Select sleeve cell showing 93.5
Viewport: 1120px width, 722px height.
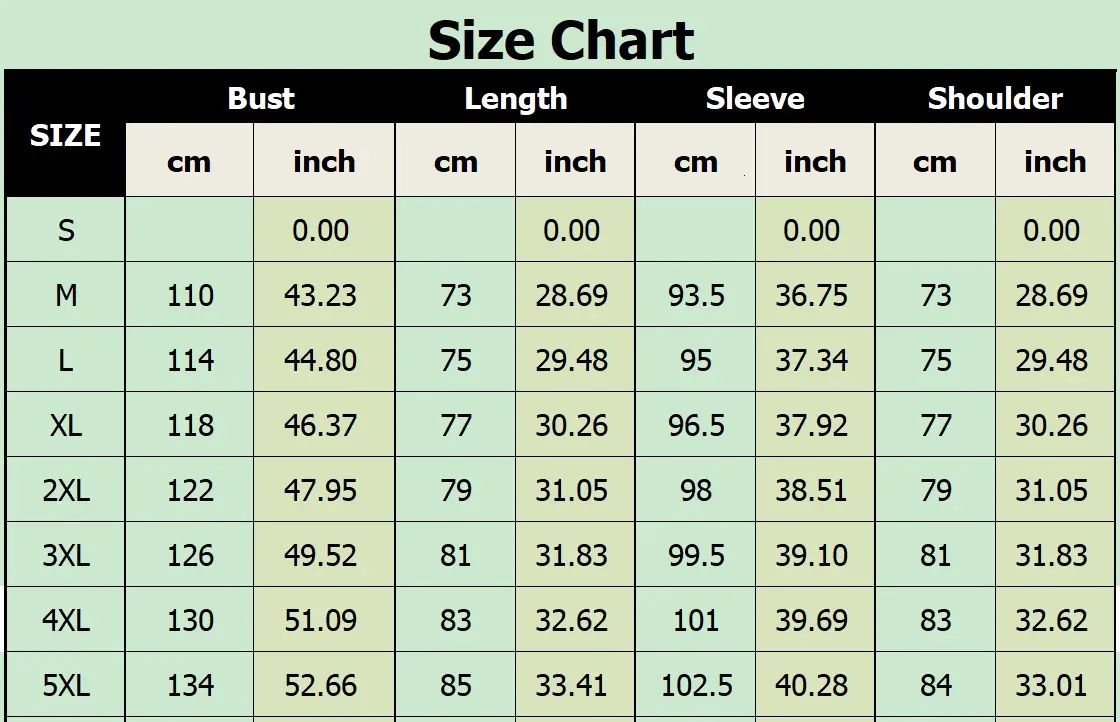[x=696, y=295]
